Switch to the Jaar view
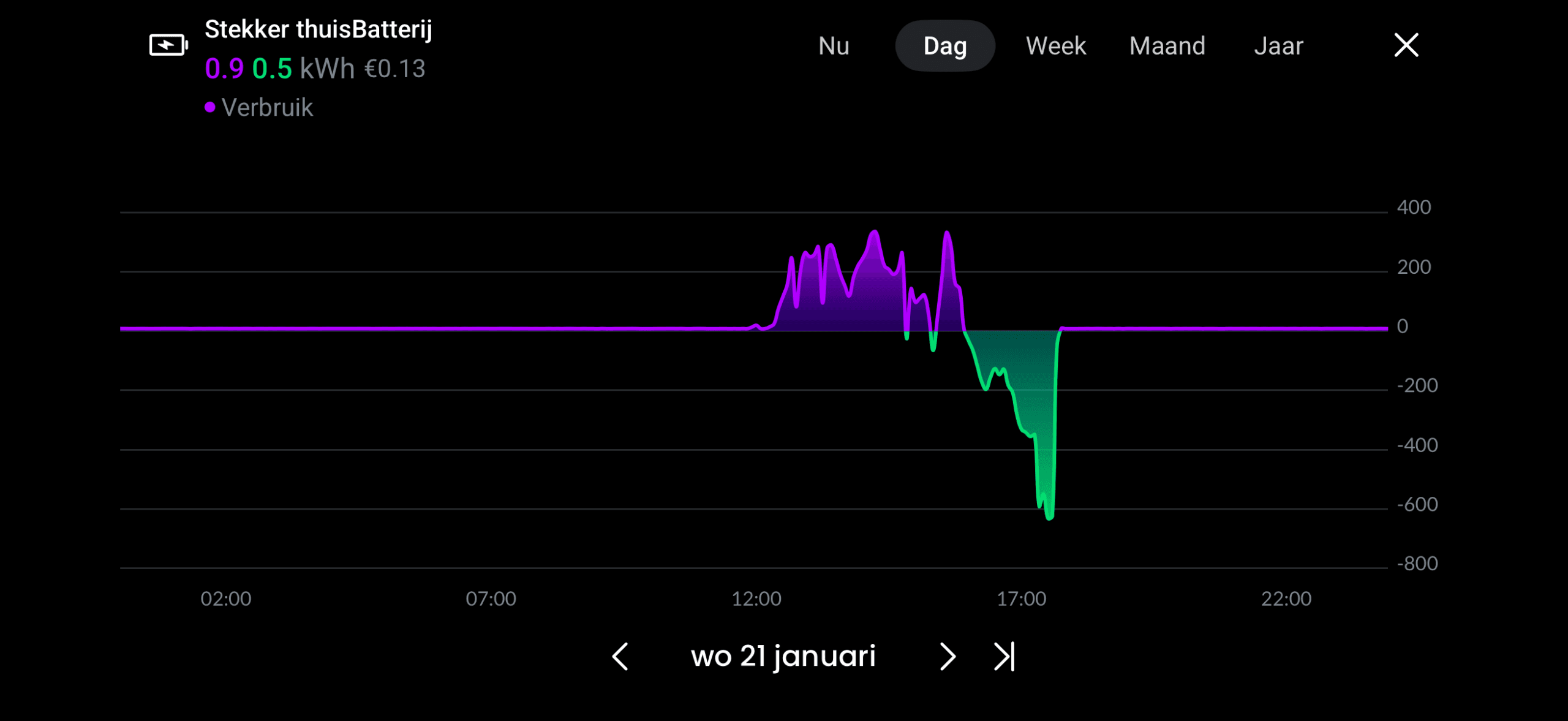Image resolution: width=1568 pixels, height=721 pixels. (1278, 46)
